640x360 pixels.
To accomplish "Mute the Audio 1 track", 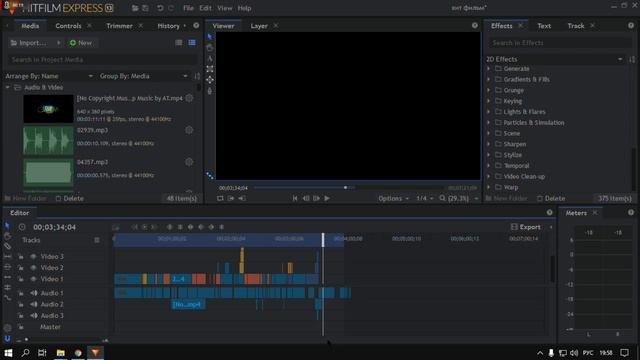I will pos(33,293).
